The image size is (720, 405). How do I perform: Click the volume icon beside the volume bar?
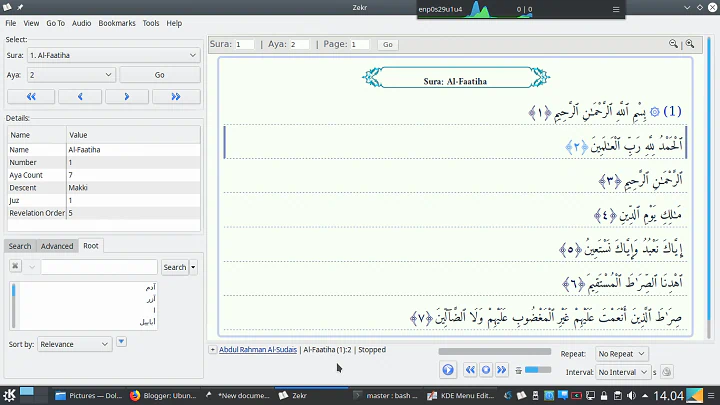tap(518, 371)
